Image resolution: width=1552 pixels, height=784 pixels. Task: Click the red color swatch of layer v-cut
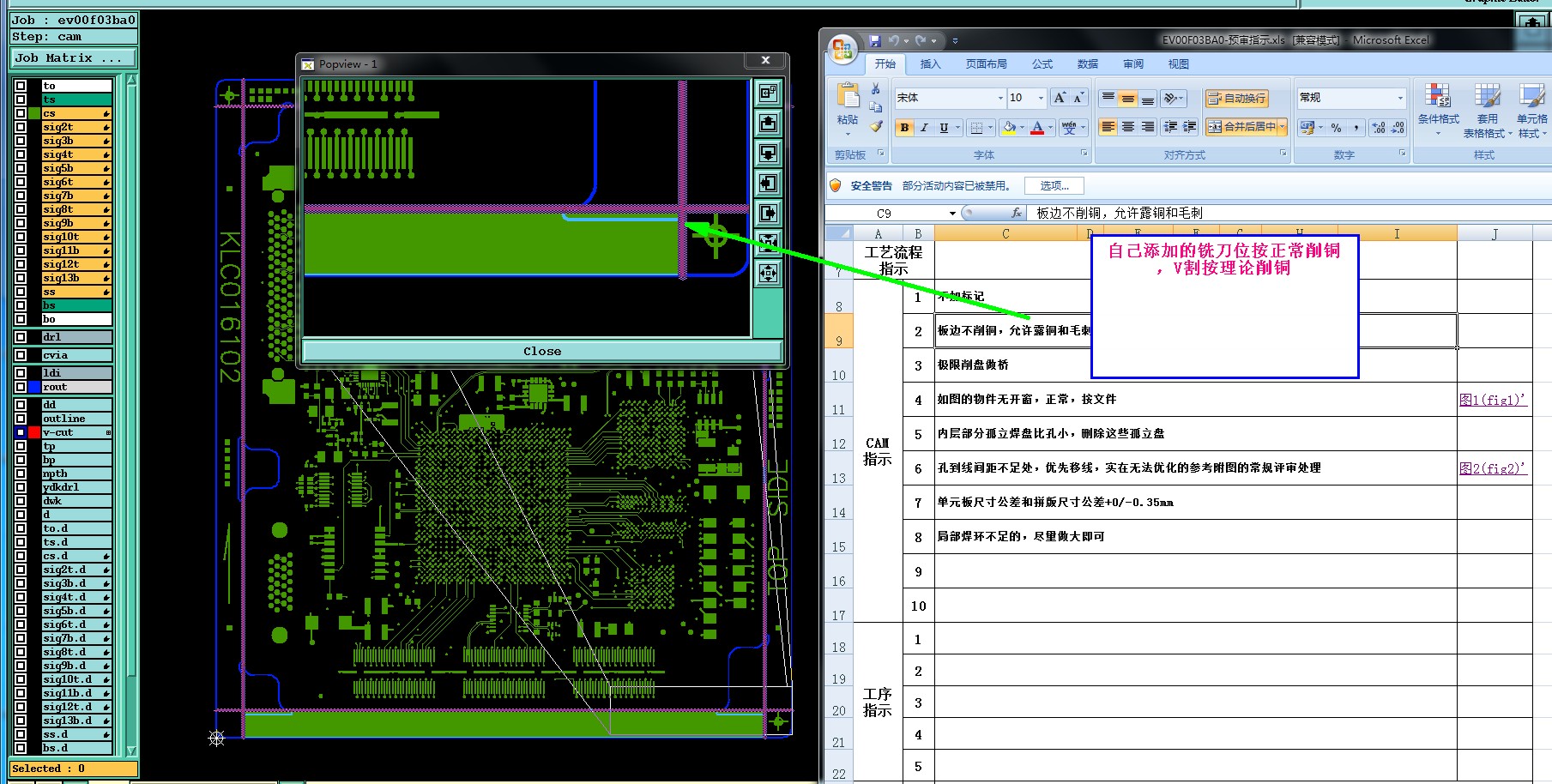pos(34,432)
